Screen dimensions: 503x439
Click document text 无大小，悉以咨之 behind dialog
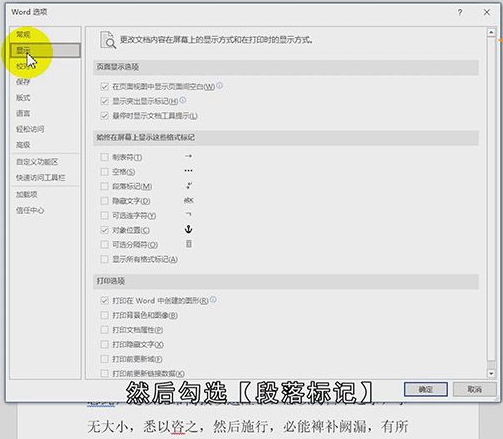144,426
